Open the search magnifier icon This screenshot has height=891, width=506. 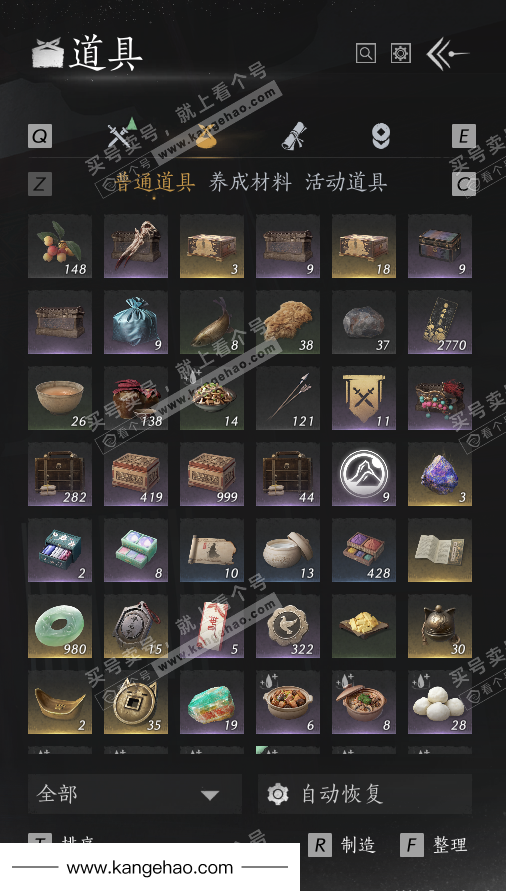366,53
